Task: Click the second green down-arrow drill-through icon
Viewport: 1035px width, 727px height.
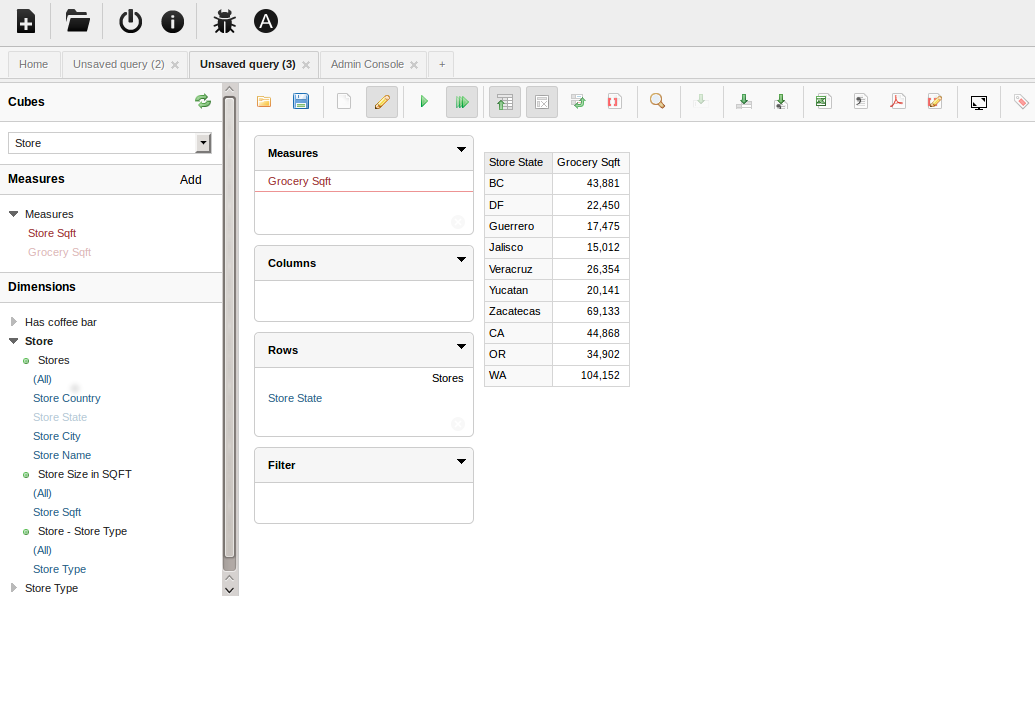Action: [781, 102]
